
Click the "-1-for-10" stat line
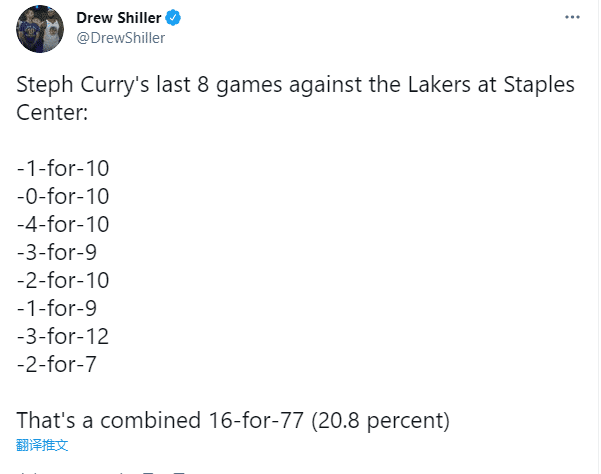(63, 168)
